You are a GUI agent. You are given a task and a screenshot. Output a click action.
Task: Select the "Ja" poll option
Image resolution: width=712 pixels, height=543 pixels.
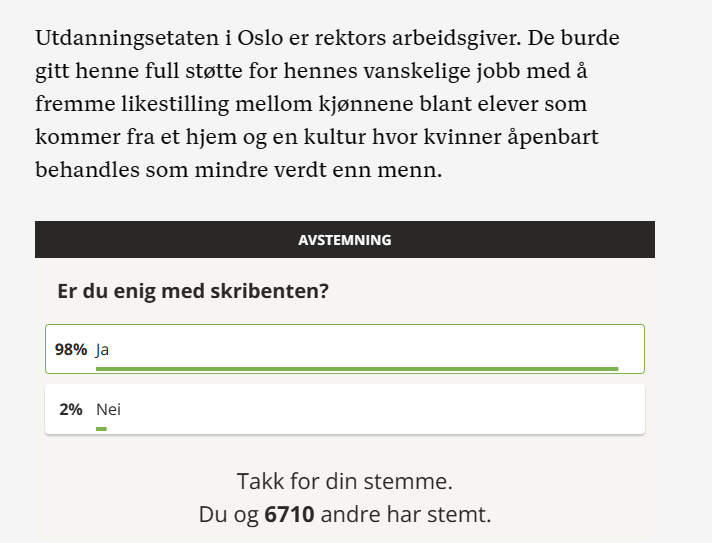tap(345, 349)
